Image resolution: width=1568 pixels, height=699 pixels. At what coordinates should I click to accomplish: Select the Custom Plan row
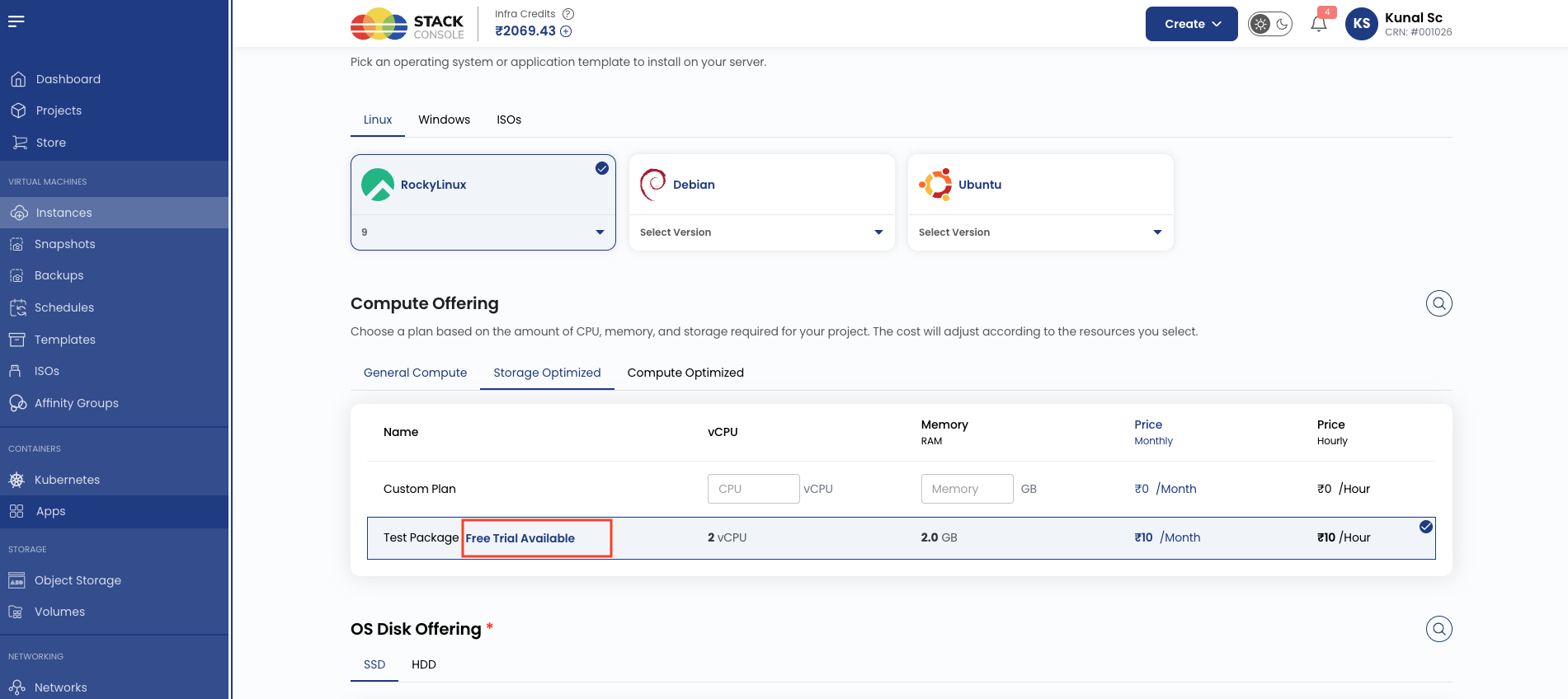coord(902,489)
